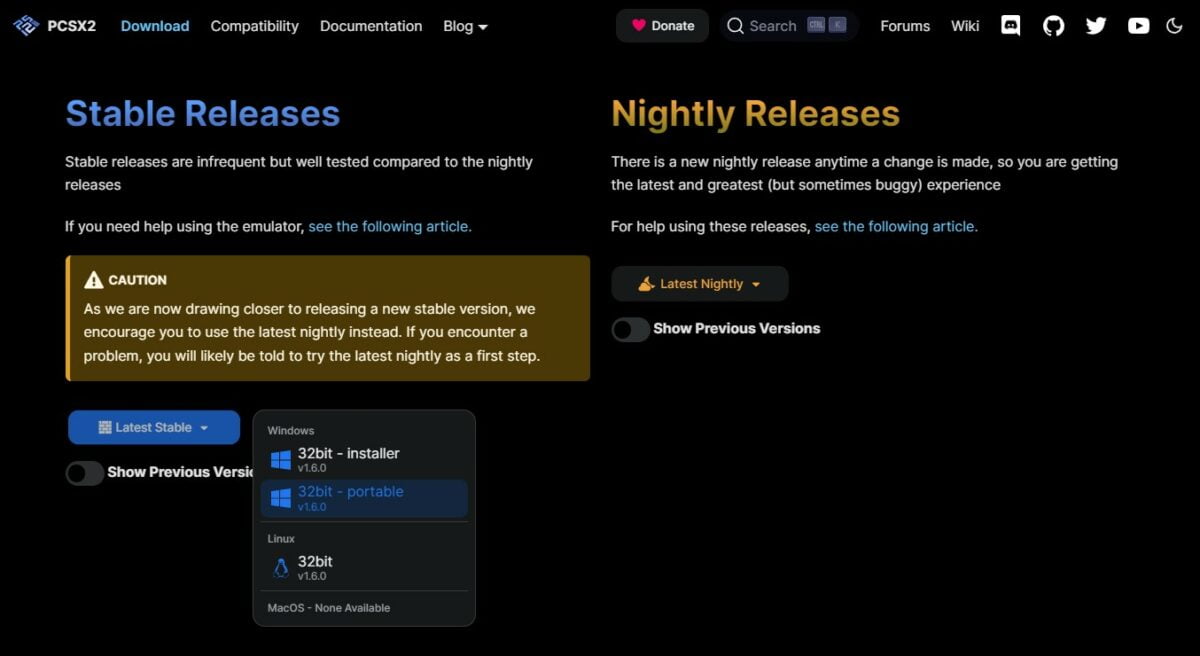Image resolution: width=1200 pixels, height=656 pixels.
Task: Collapse the Latest Stable dropdown
Action: click(x=154, y=427)
